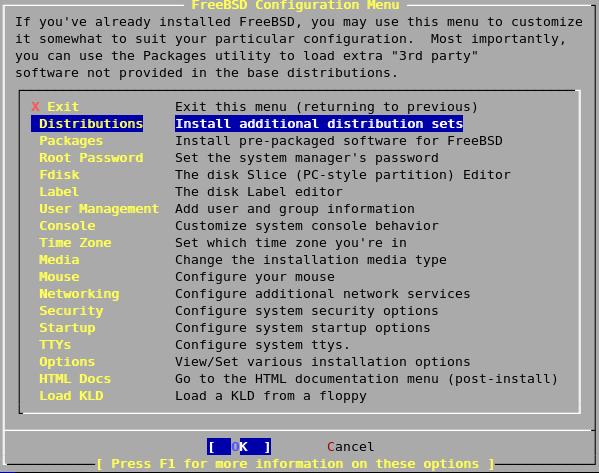
Task: Choose Root Password option
Action: 91,158
